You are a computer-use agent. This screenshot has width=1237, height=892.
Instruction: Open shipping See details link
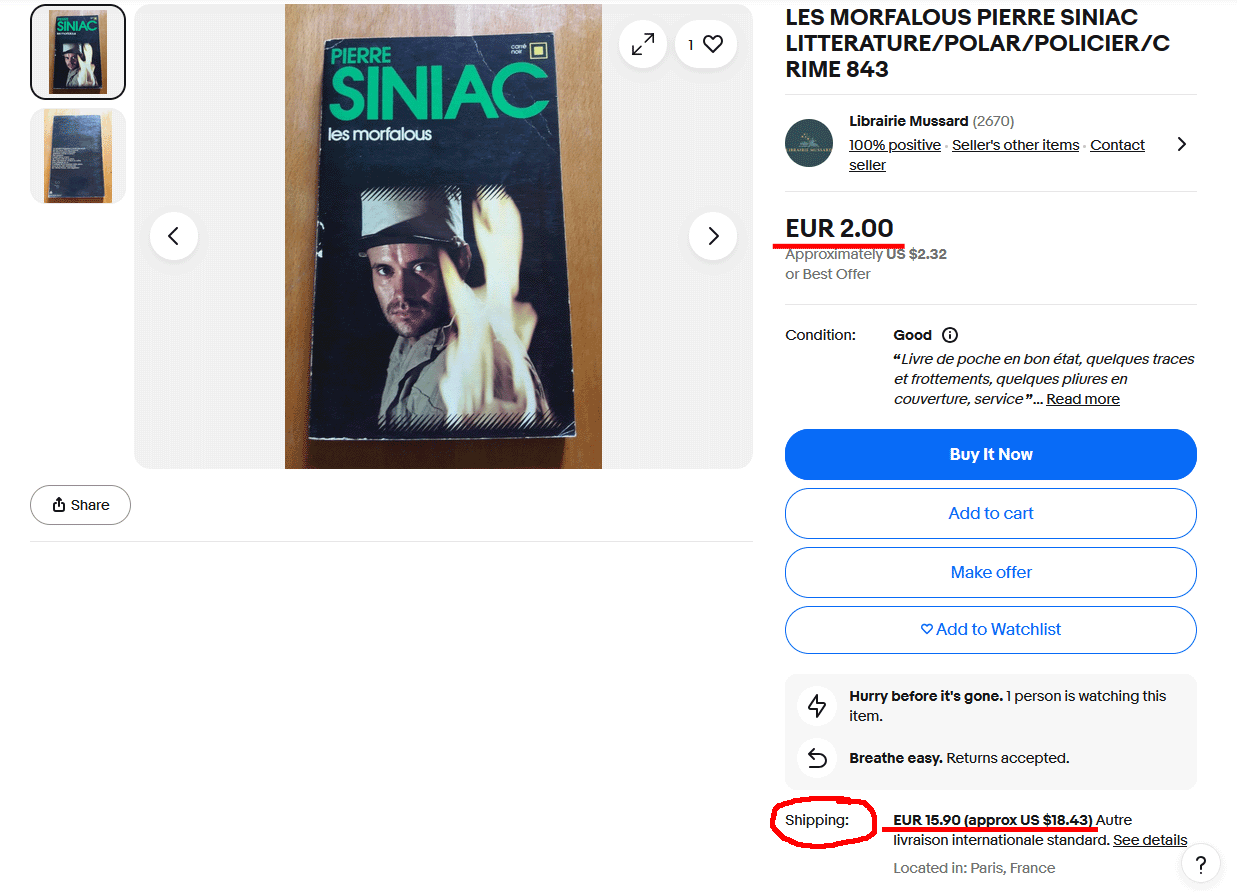pos(1150,840)
